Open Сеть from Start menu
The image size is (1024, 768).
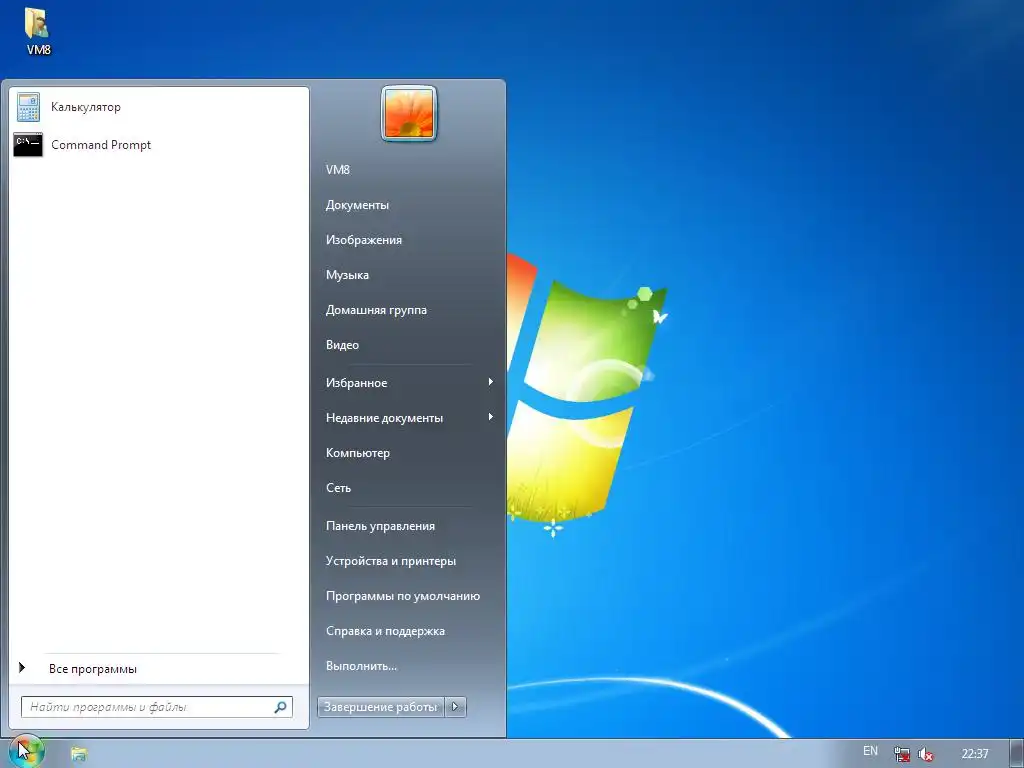pos(338,488)
